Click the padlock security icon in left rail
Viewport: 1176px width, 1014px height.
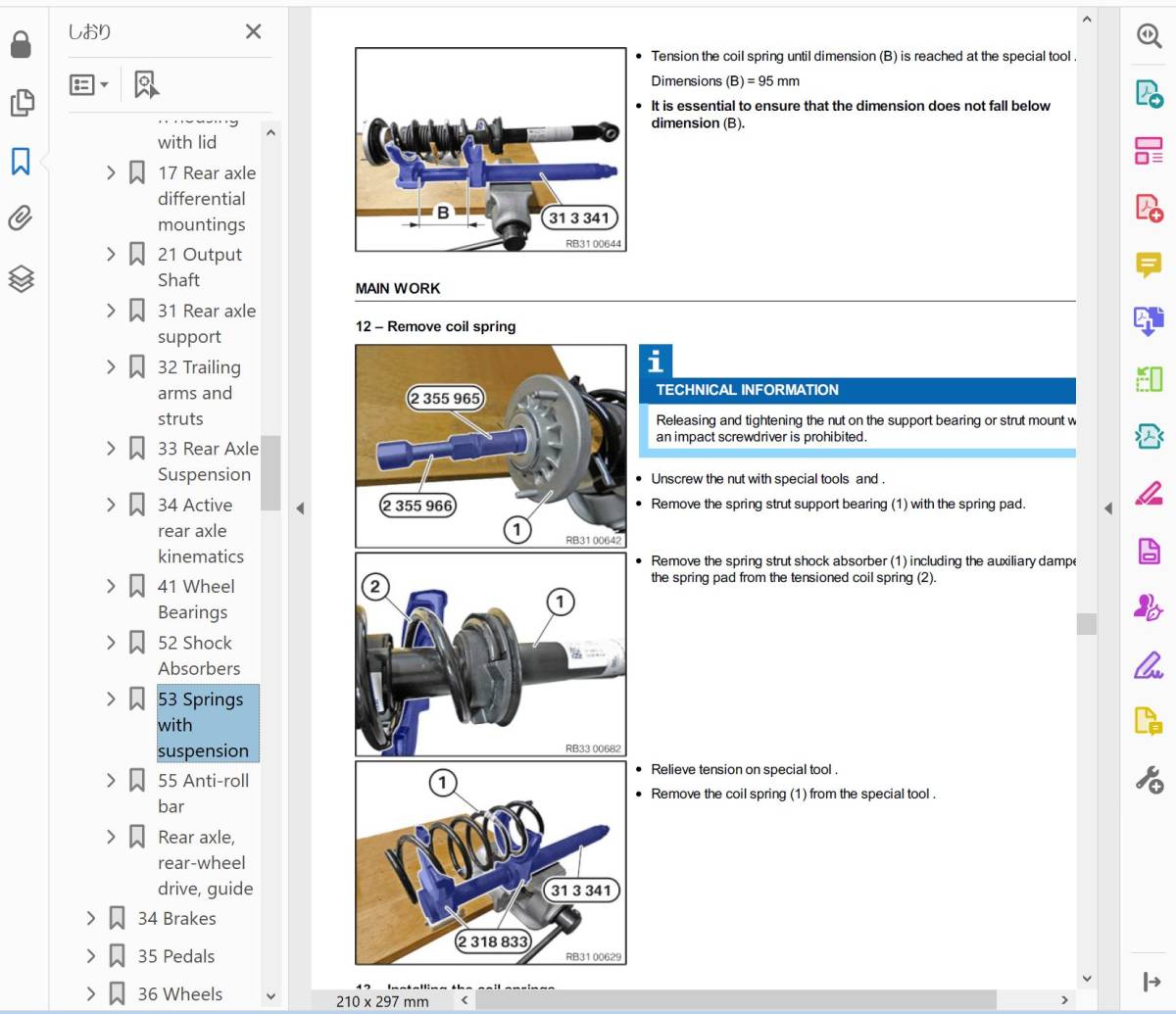click(x=21, y=44)
